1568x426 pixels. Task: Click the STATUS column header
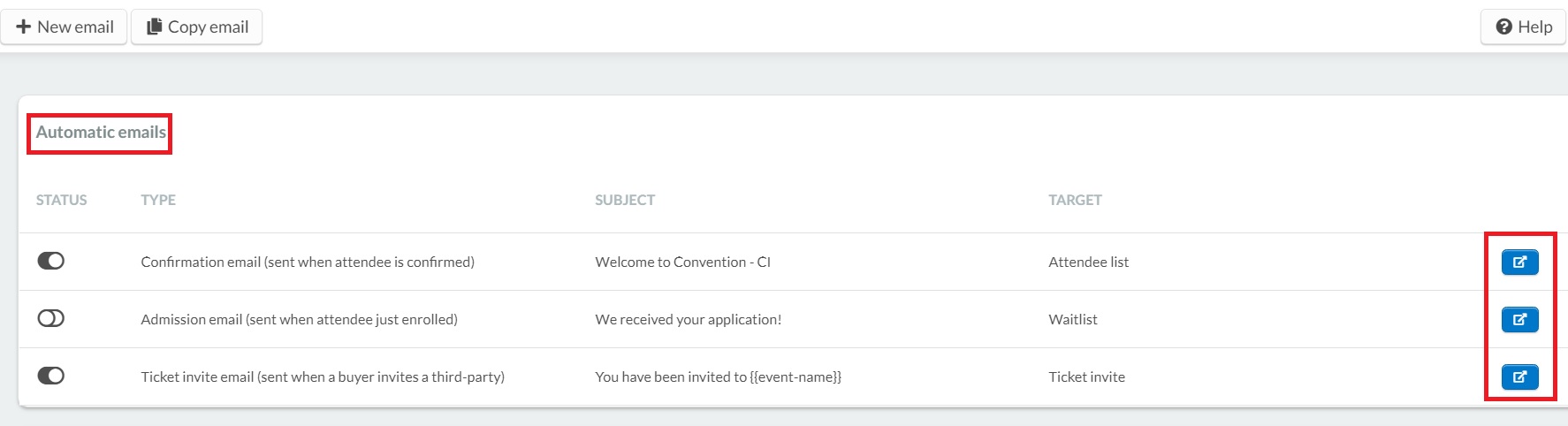pos(62,200)
